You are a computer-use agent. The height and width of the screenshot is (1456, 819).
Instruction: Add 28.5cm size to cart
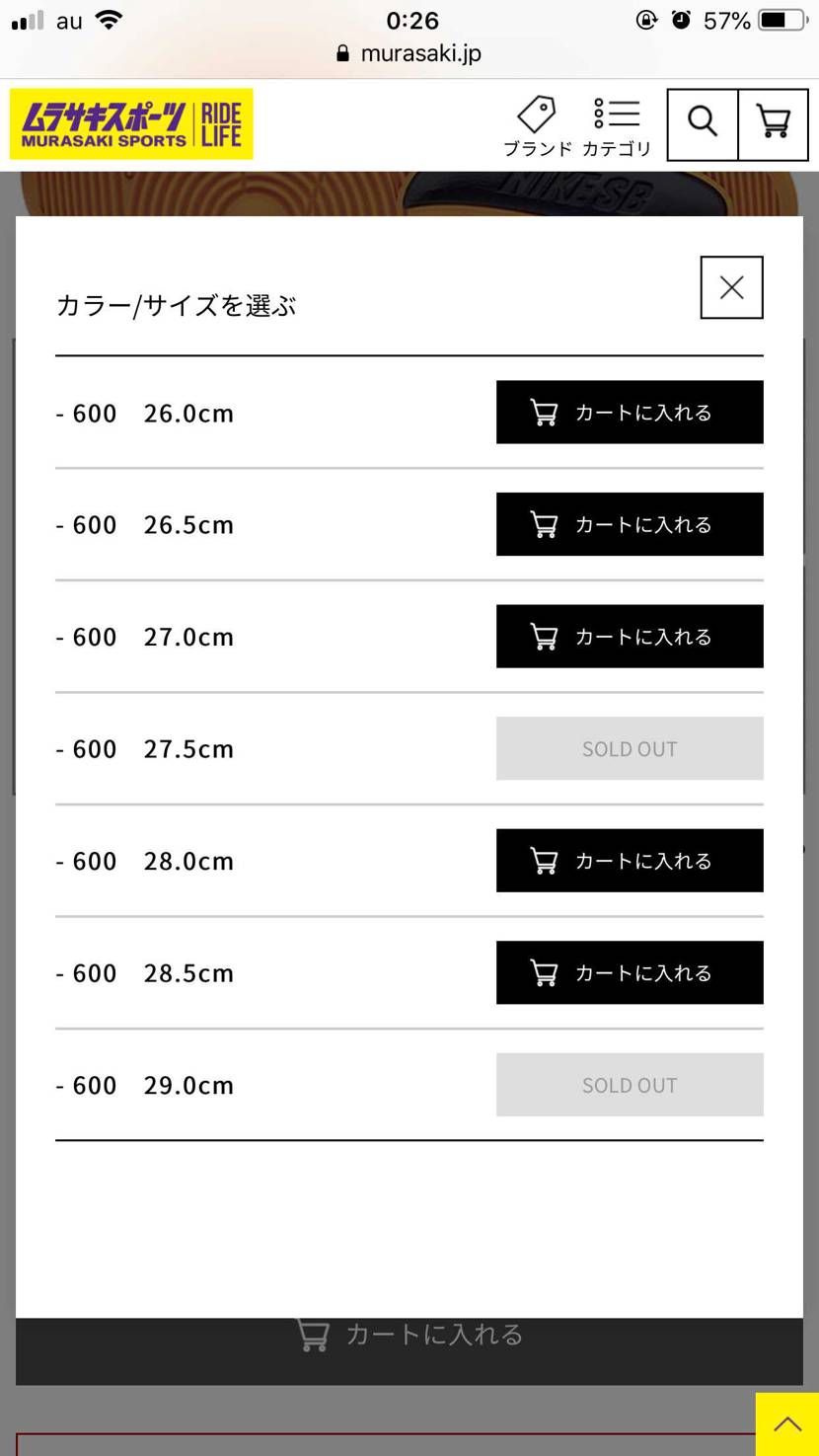pos(630,972)
